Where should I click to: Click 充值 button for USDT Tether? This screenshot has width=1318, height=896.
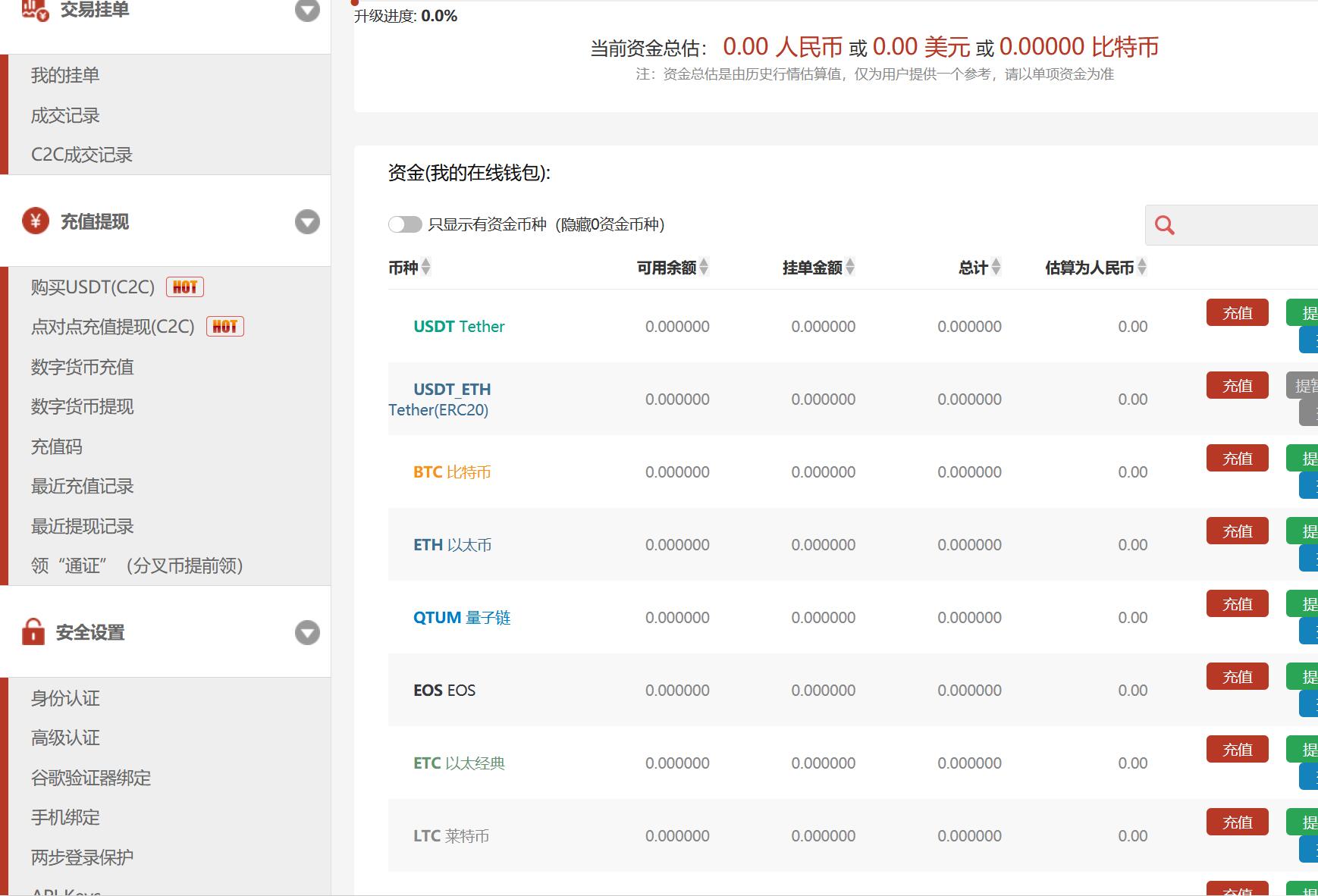[x=1238, y=313]
